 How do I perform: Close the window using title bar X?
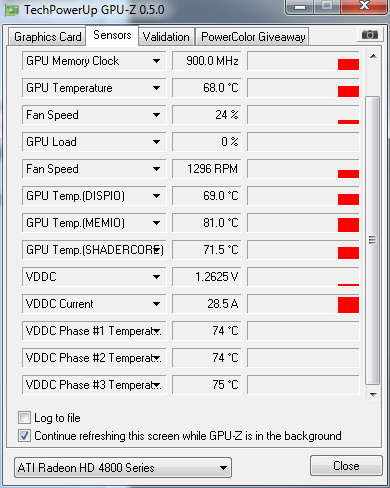point(365,6)
